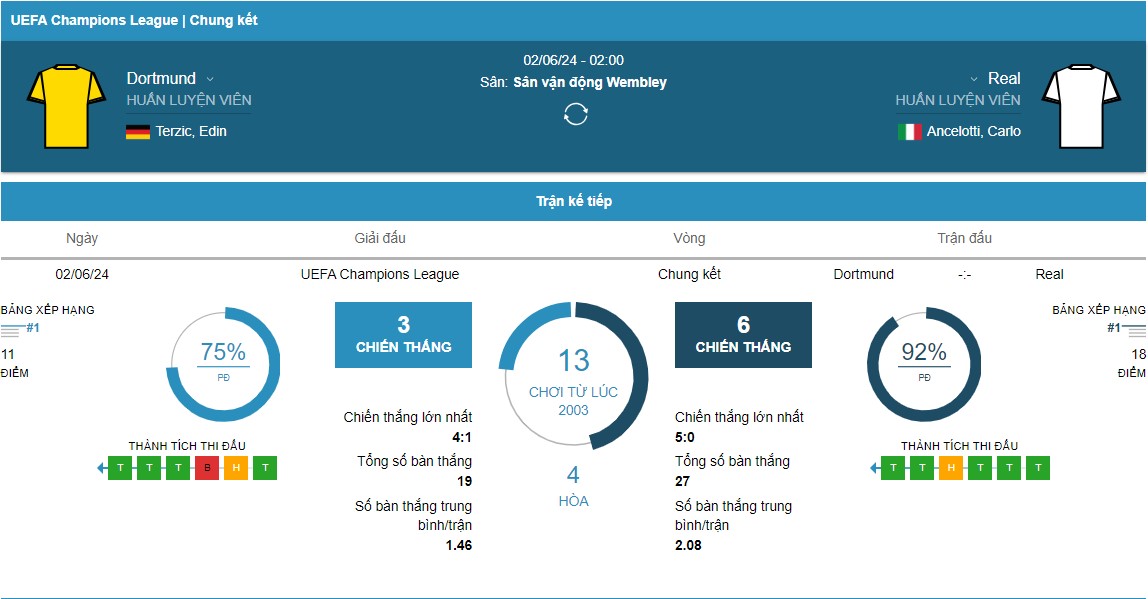
Task: Click Real's form arrow pointing left
Action: pos(874,468)
